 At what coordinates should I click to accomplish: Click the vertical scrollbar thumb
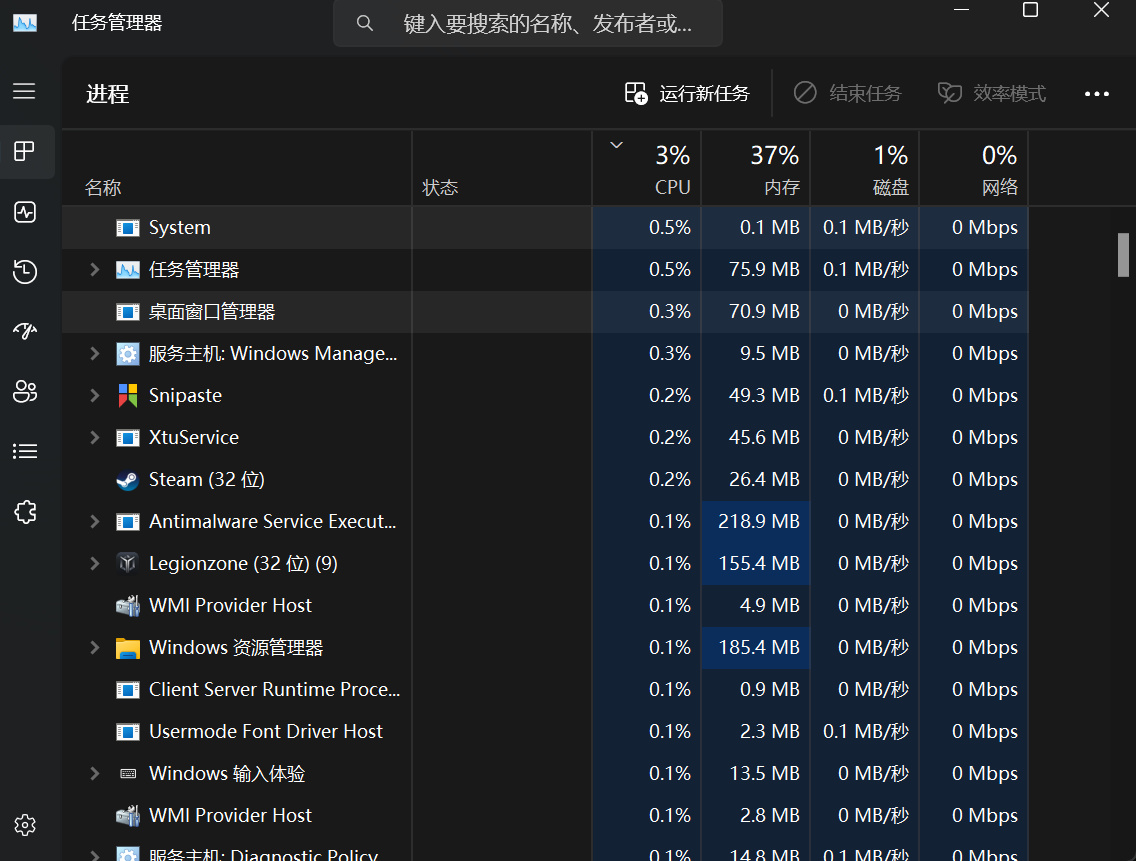tap(1123, 255)
